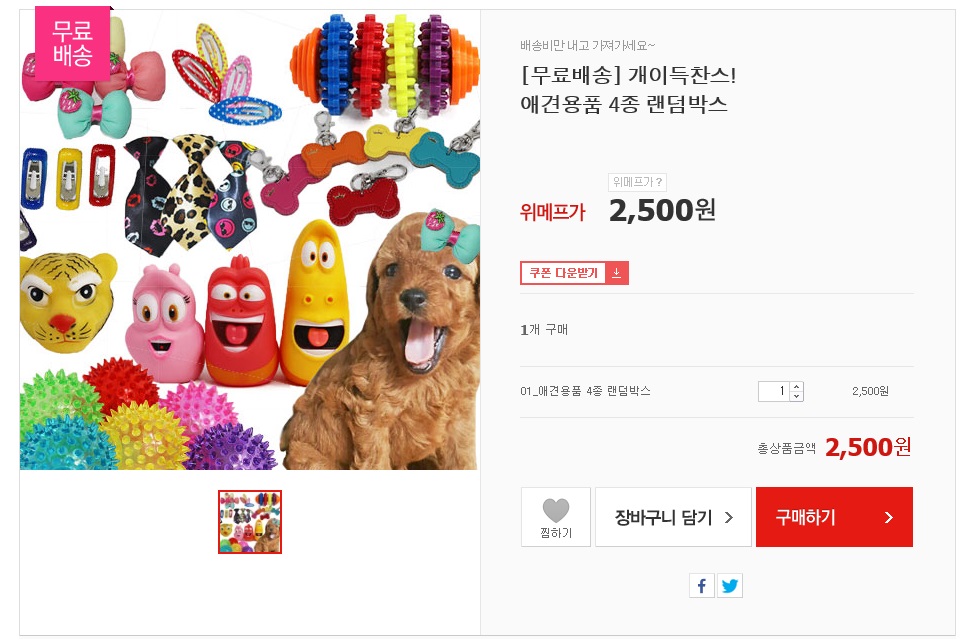Click the arrow on 구매하기 button
This screenshot has width=976, height=644.
tap(889, 517)
